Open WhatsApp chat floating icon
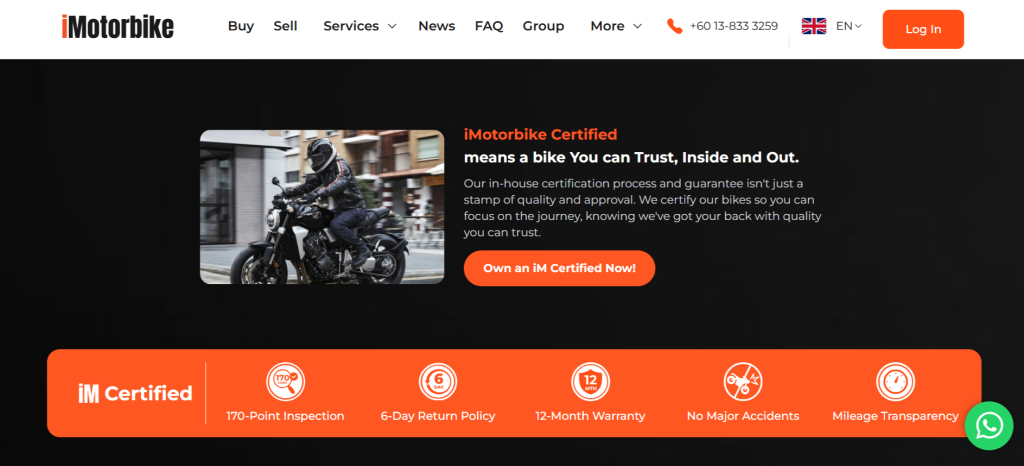 [989, 426]
